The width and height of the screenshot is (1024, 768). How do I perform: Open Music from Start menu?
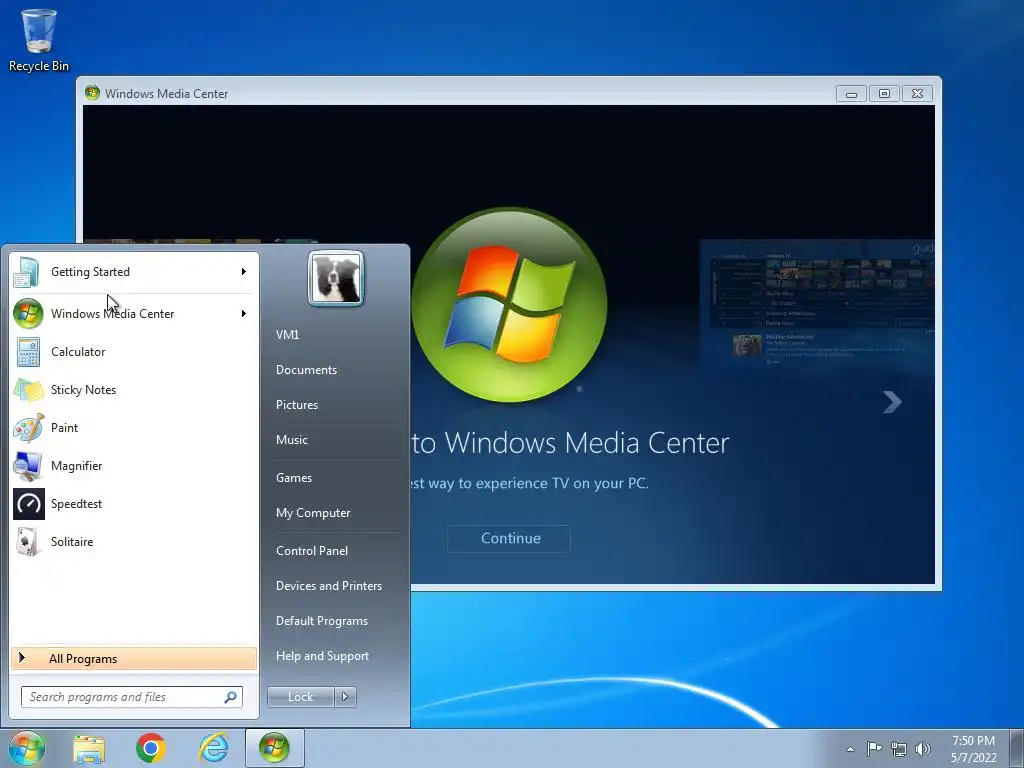291,440
